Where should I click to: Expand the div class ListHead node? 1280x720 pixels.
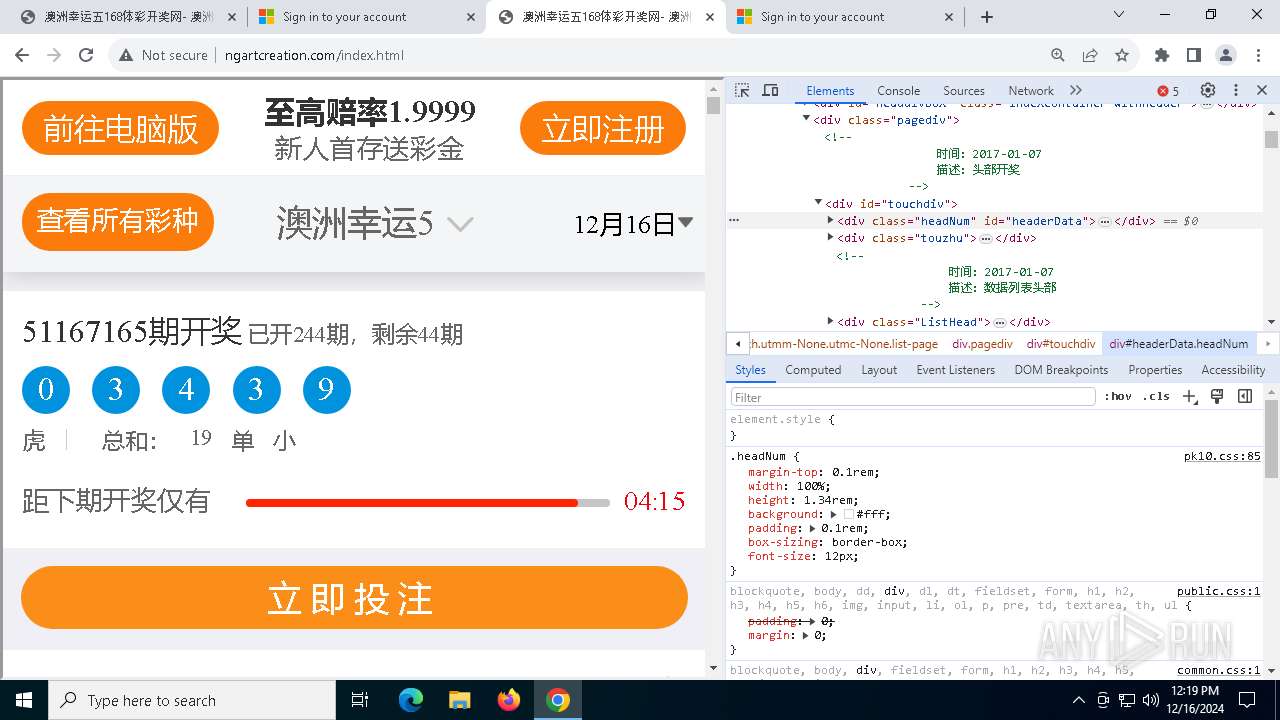pyautogui.click(x=830, y=322)
